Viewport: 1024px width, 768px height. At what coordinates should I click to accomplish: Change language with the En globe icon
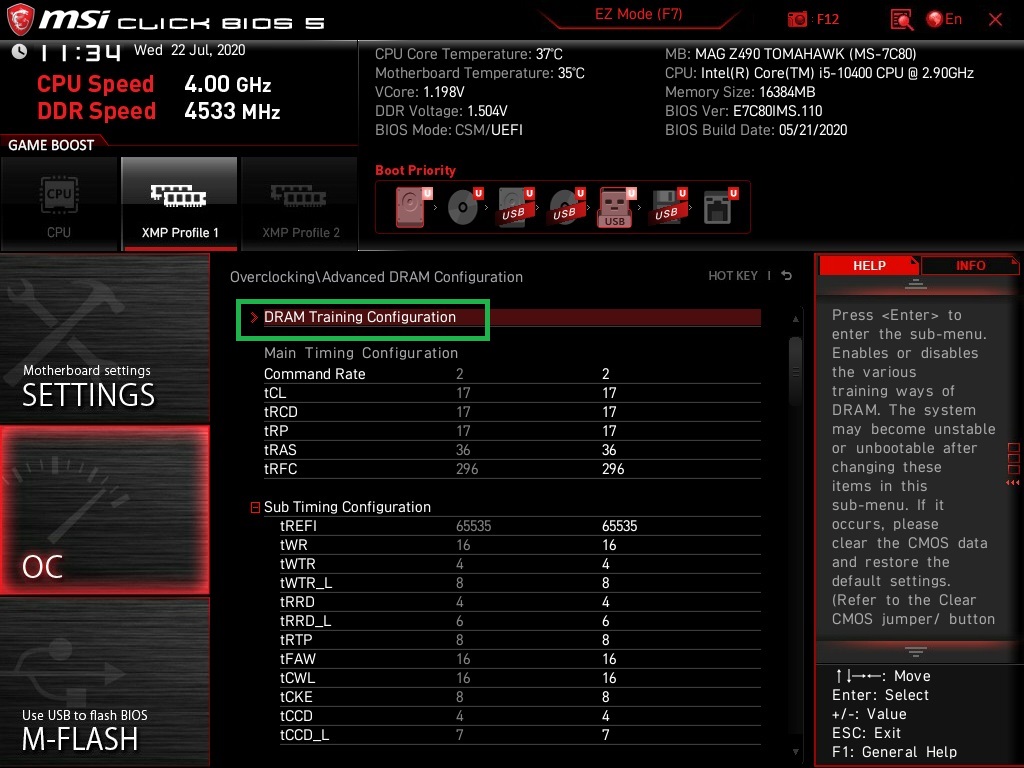click(x=944, y=20)
